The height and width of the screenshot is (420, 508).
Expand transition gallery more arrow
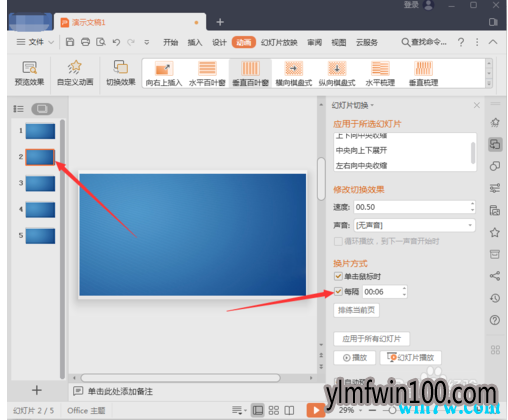pyautogui.click(x=489, y=84)
